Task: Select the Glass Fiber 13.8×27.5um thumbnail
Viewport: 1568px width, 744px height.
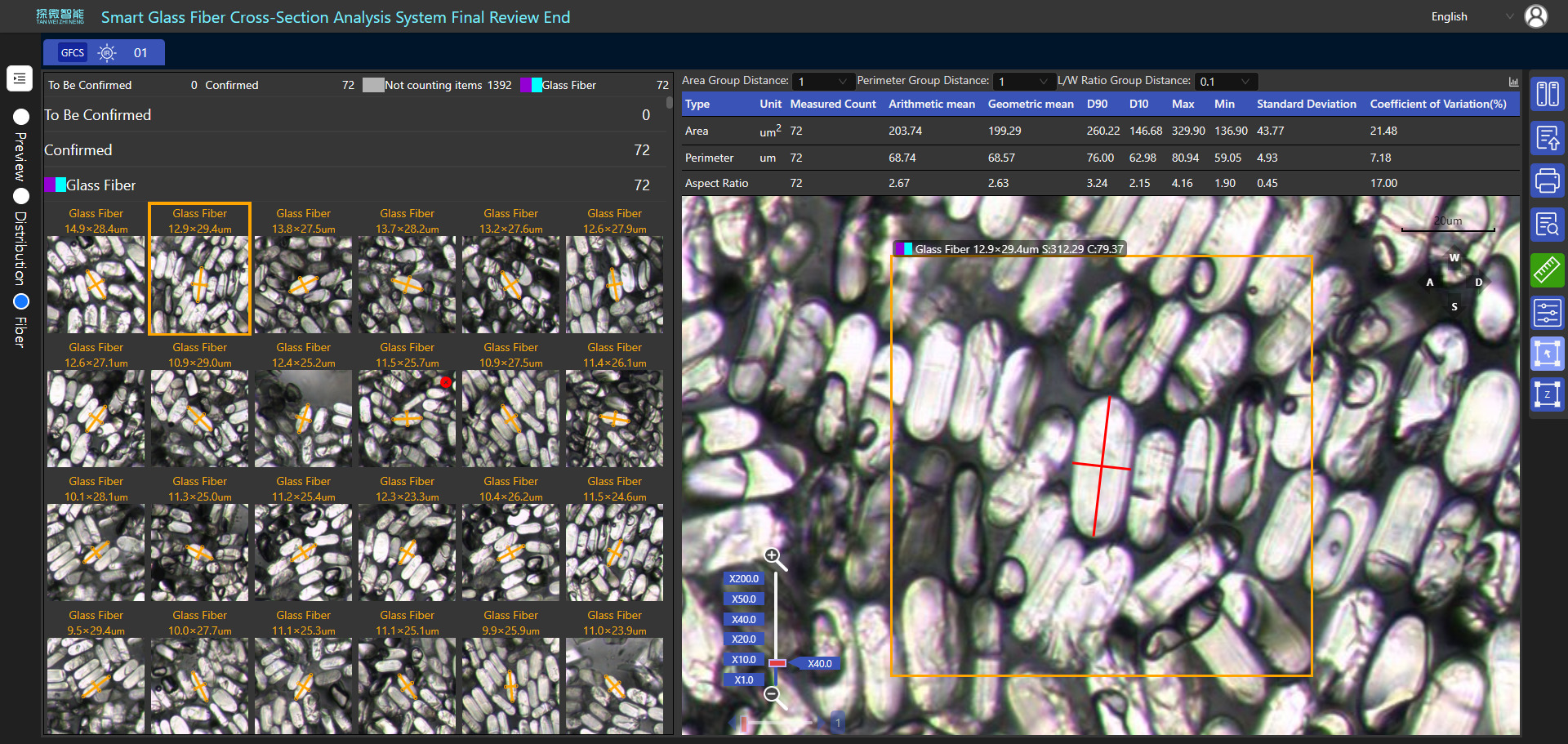Action: [303, 270]
